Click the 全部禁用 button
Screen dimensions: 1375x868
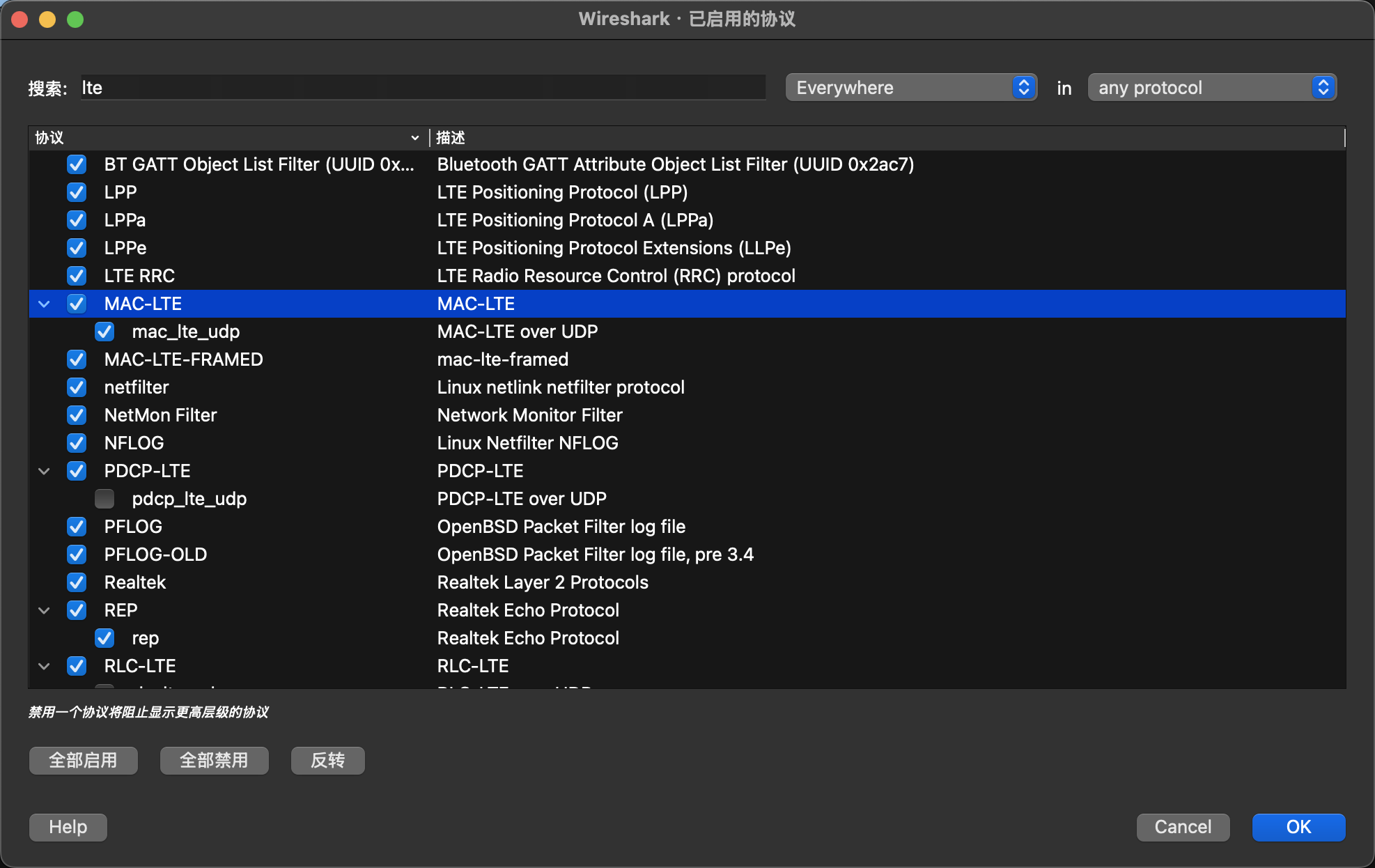click(x=215, y=760)
